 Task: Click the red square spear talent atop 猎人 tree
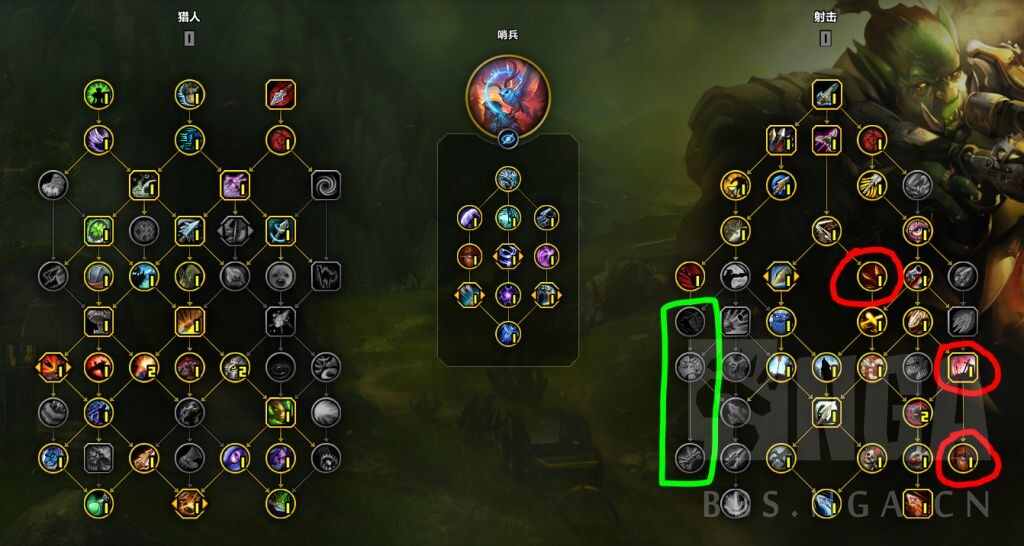(281, 95)
